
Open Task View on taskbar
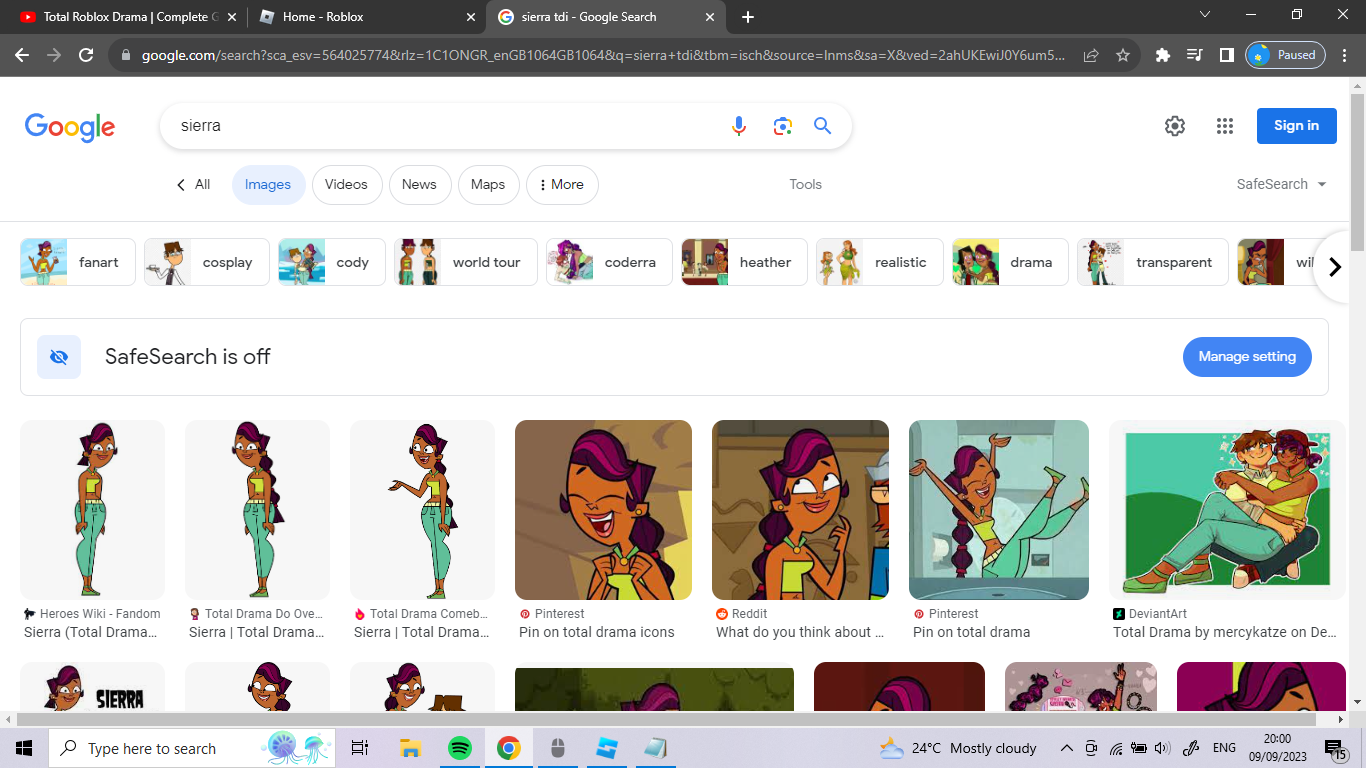(x=359, y=748)
